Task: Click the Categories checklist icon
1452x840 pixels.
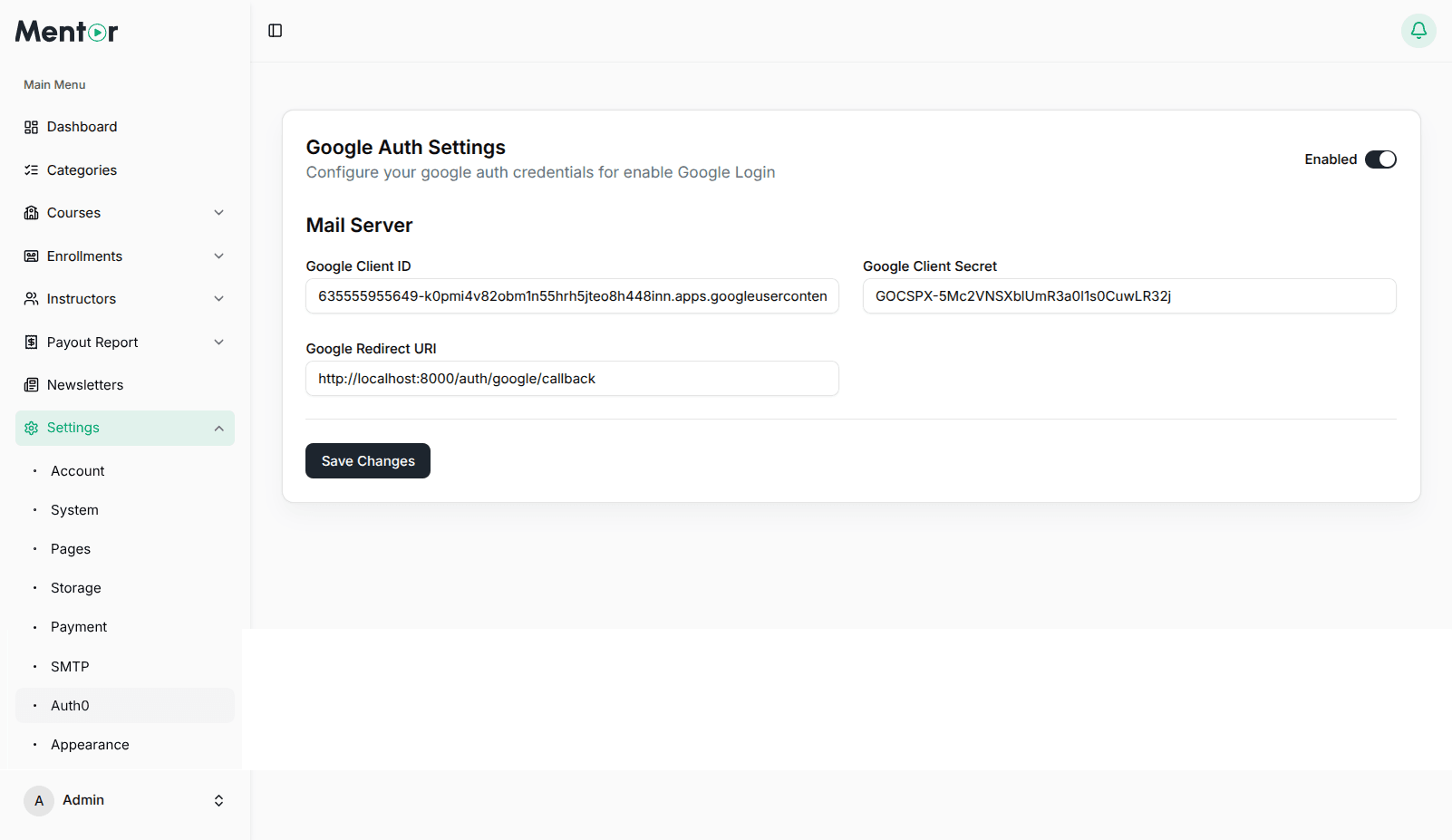Action: [30, 169]
